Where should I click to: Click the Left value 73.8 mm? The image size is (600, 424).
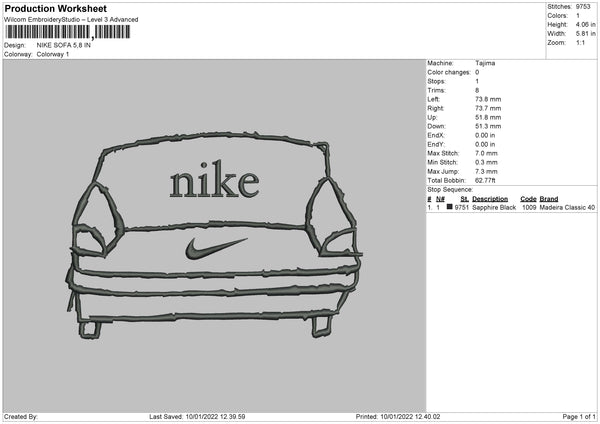[x=488, y=99]
